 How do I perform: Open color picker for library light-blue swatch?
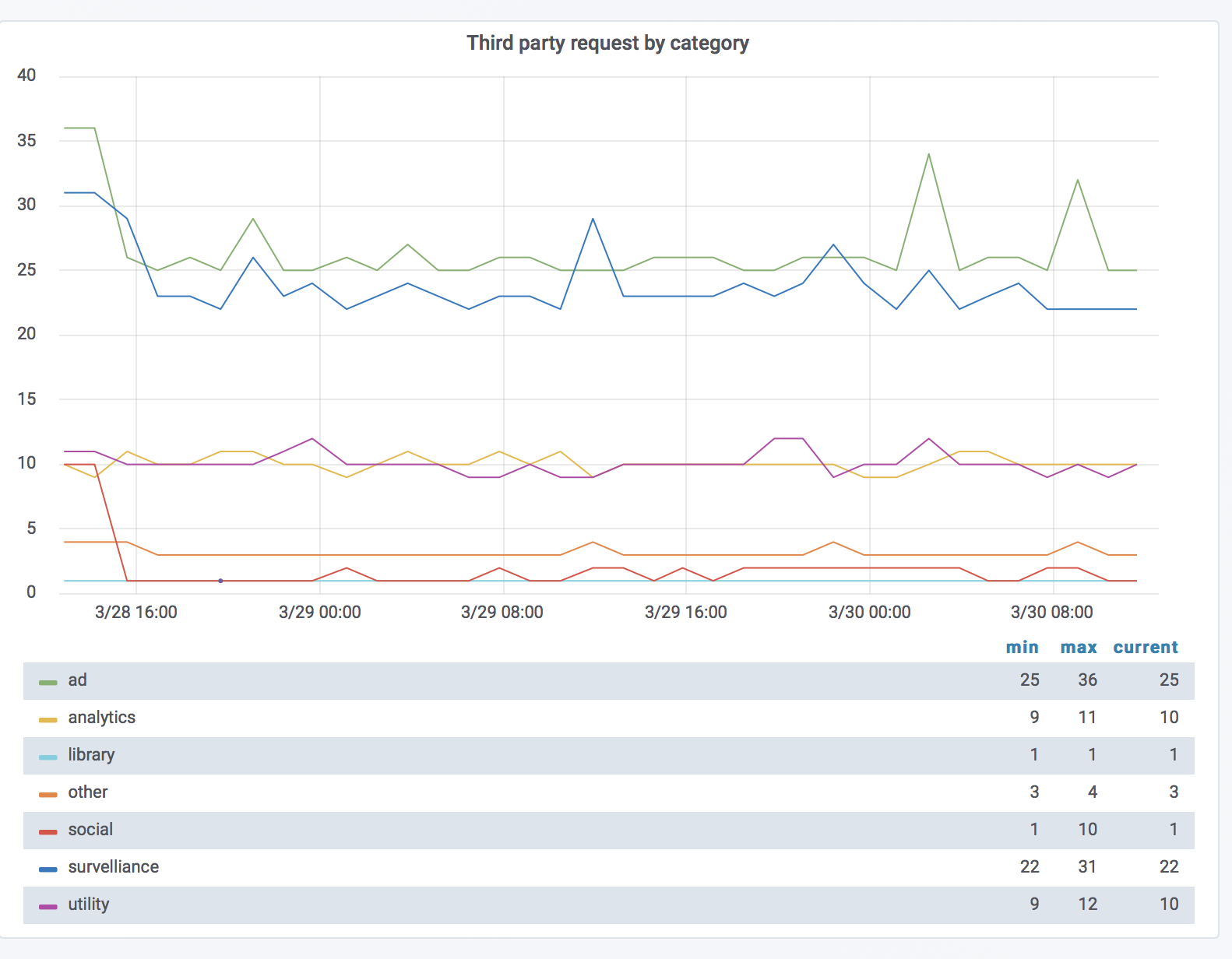tap(48, 757)
